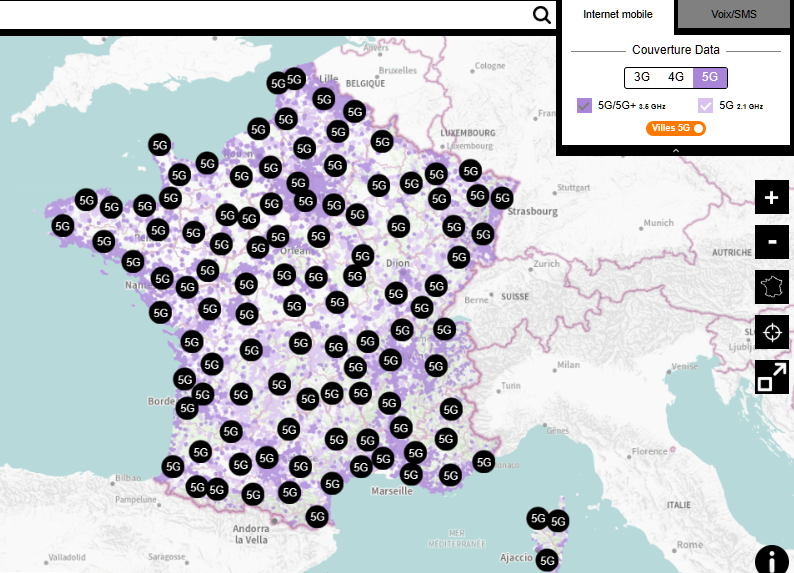Viewport: 794px width, 573px height.
Task: Uncheck the 5G/5G+ 3.5 GHz checkbox
Action: coord(585,105)
